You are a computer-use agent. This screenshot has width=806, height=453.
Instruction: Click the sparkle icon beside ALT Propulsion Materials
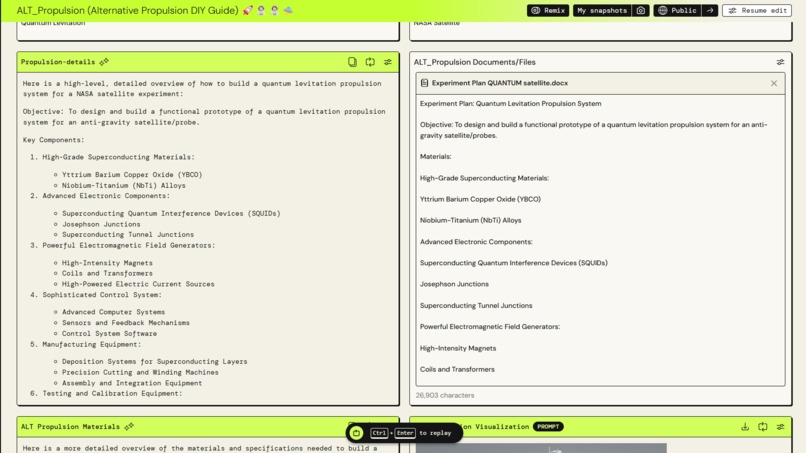129,426
